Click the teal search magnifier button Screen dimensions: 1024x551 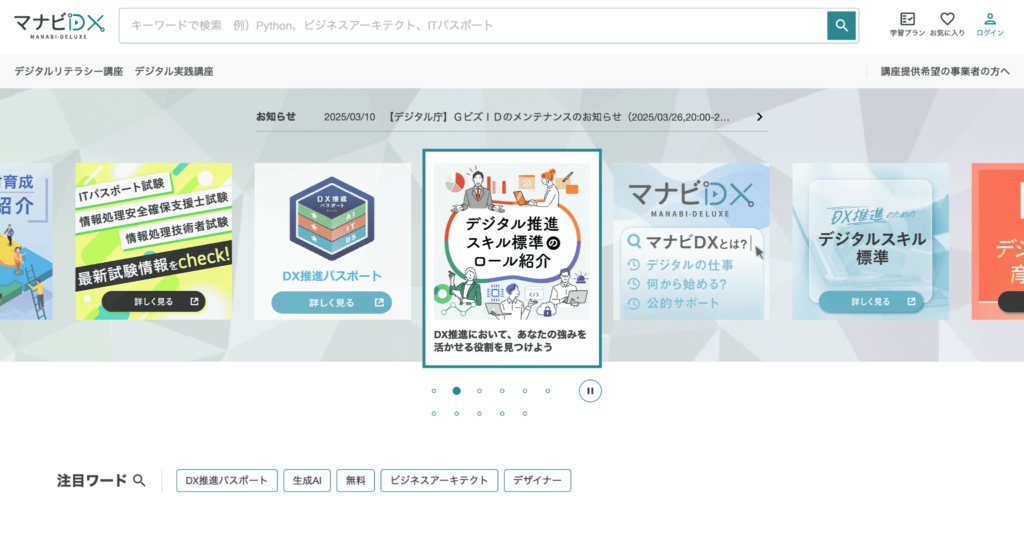[x=841, y=25]
